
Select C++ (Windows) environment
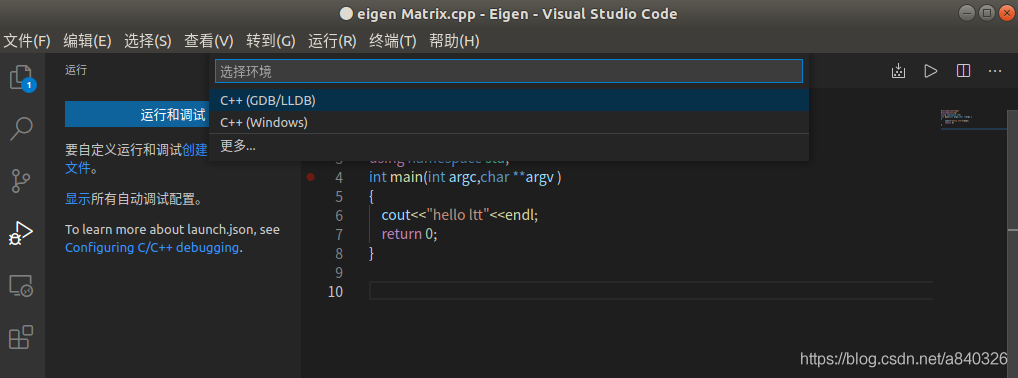[509, 122]
